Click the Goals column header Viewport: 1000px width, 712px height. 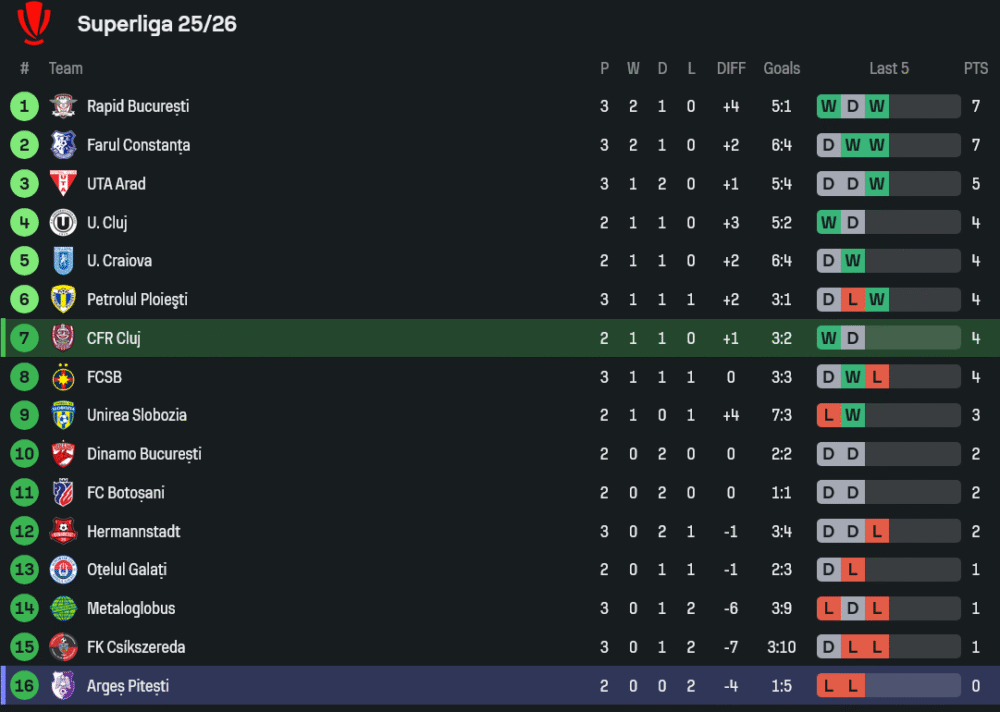pos(781,68)
